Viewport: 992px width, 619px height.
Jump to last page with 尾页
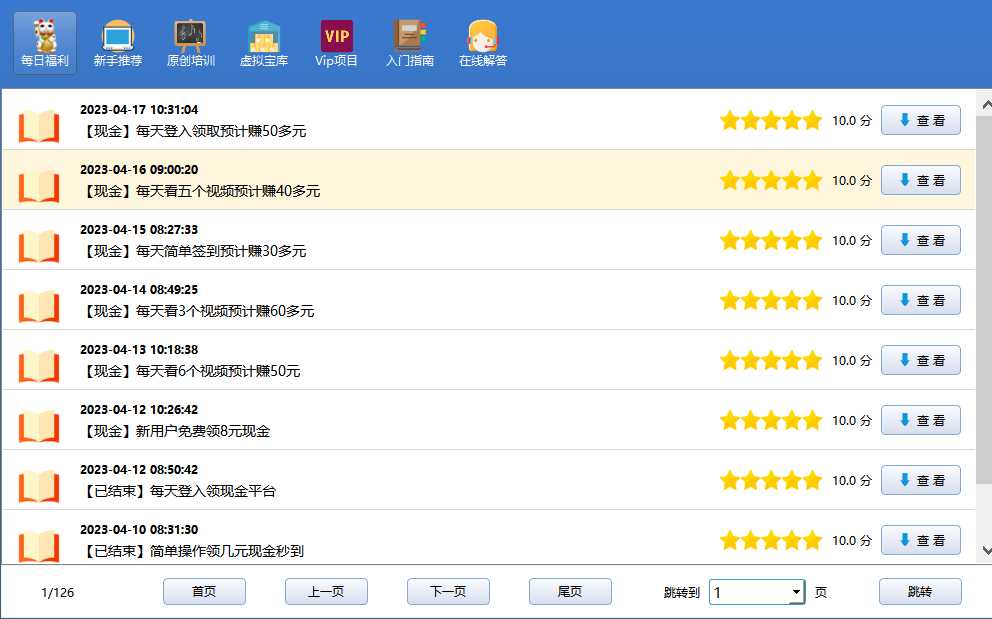tap(570, 592)
